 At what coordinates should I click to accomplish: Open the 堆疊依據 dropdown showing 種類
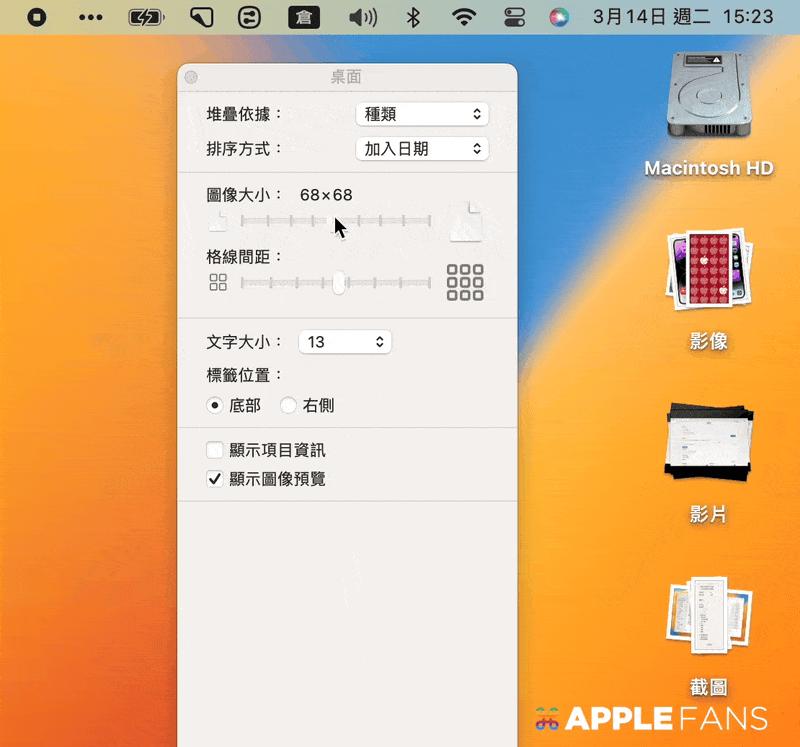pyautogui.click(x=422, y=114)
